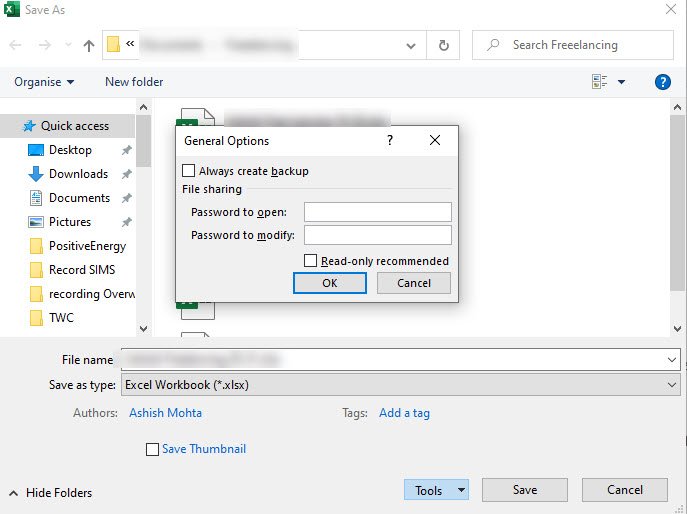
Task: Click pin icon beside Documents
Action: (127, 199)
